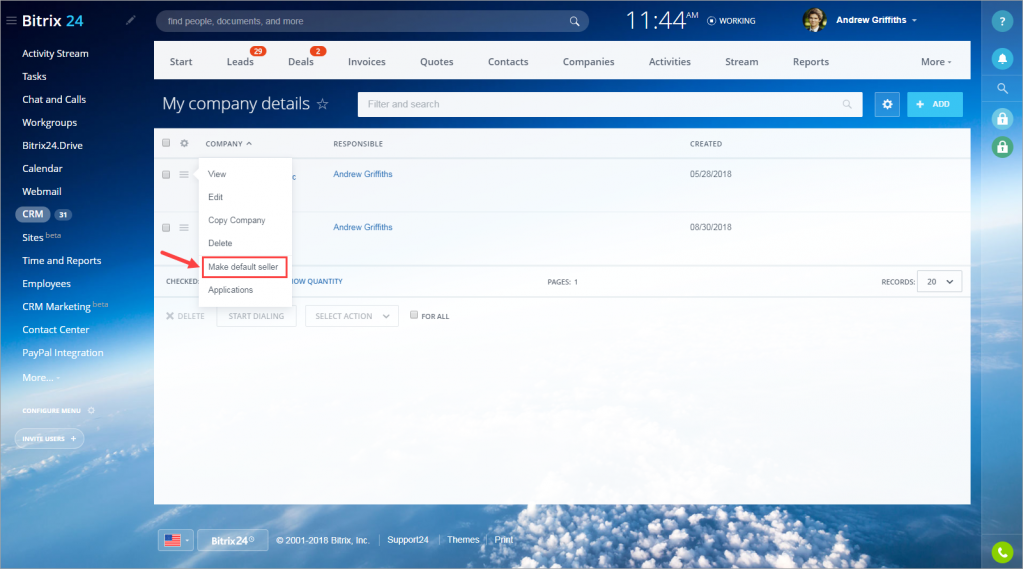Image resolution: width=1023 pixels, height=569 pixels.
Task: Click the SHOW QUANTITY link
Action: 317,281
